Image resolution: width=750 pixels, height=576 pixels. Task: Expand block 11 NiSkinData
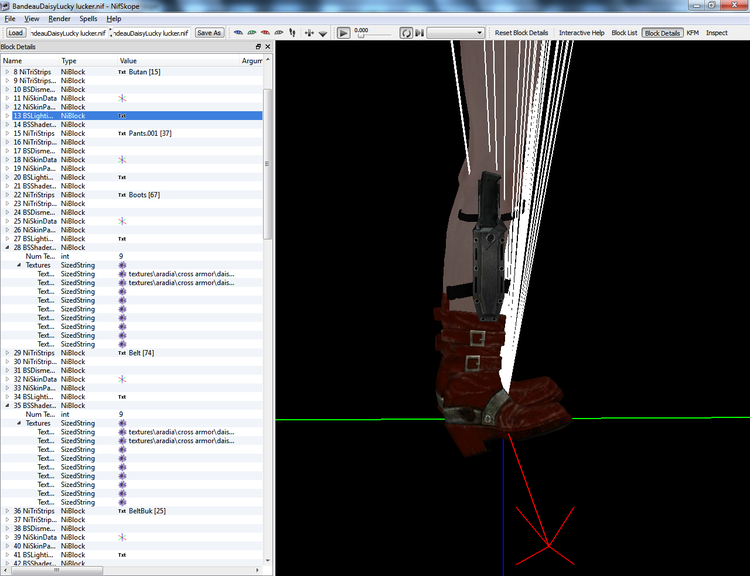point(7,98)
